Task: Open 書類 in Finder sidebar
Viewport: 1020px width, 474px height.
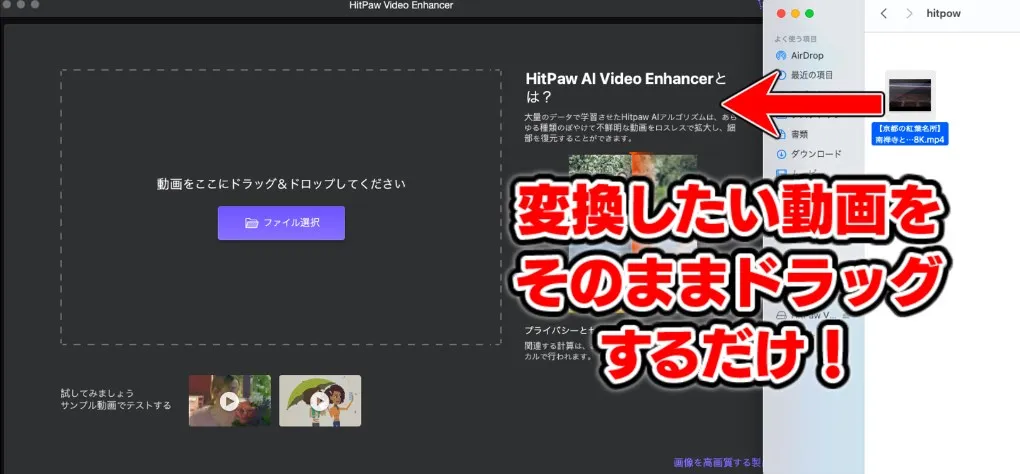Action: coord(799,135)
